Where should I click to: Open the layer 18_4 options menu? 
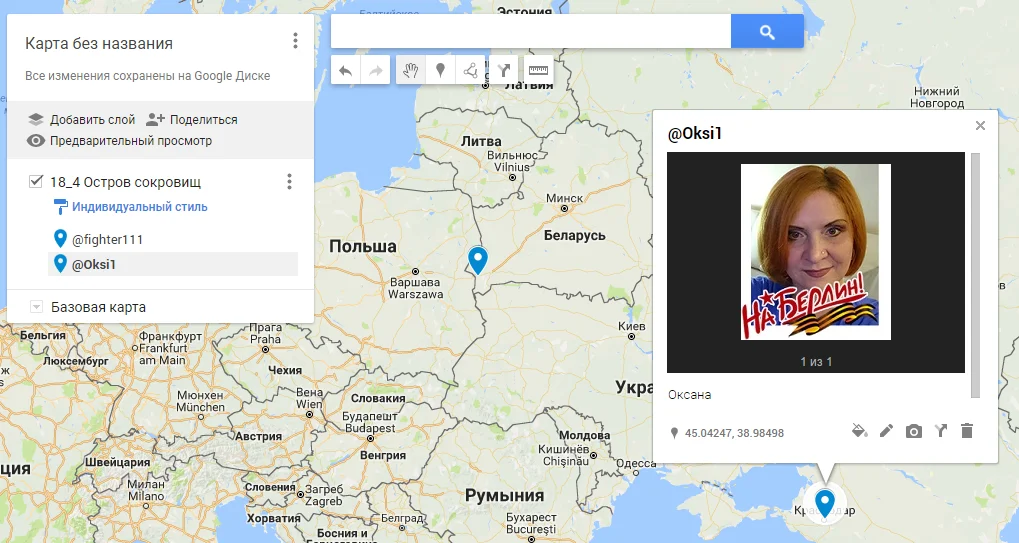(x=289, y=182)
